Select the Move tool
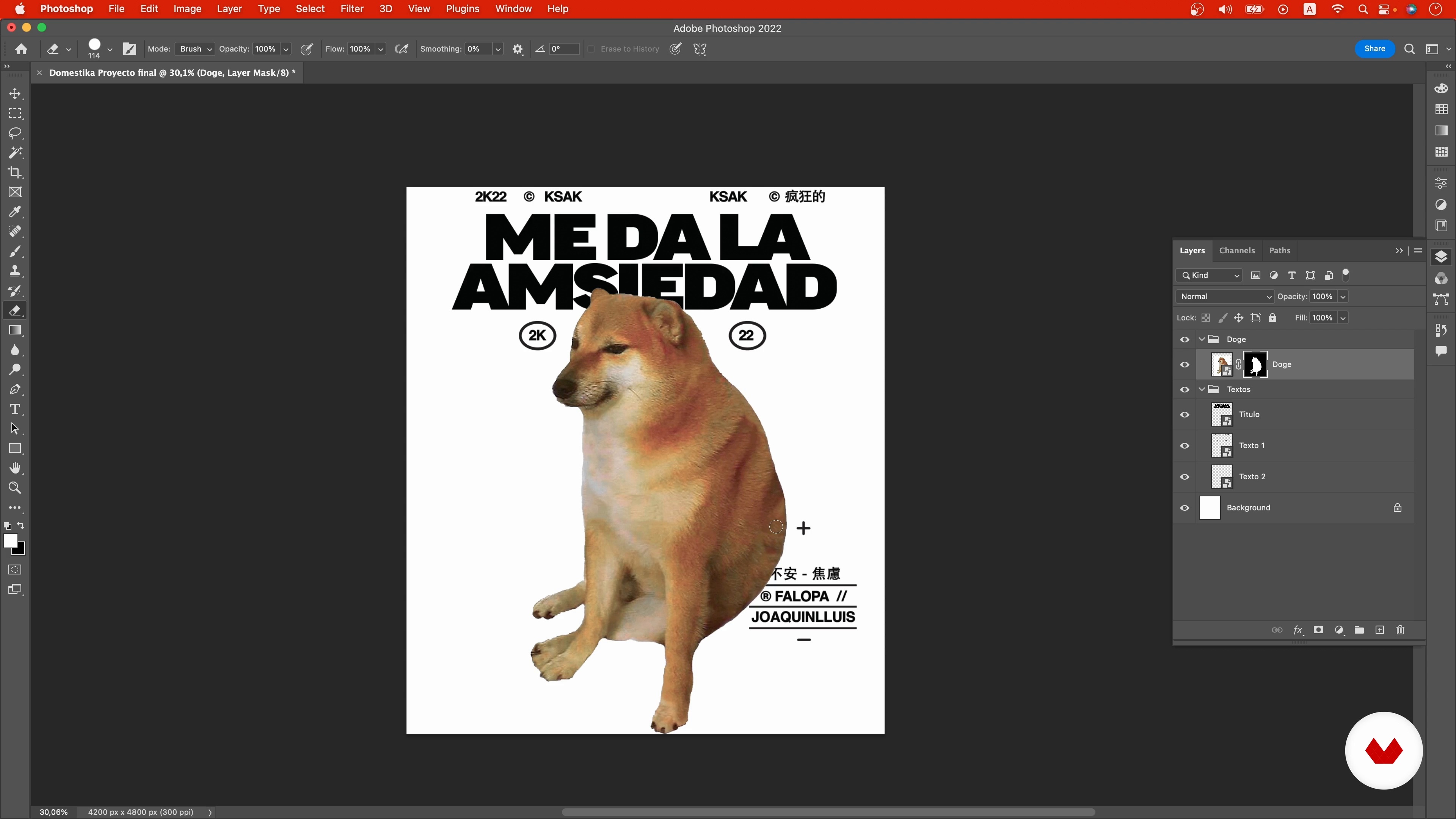 [15, 94]
